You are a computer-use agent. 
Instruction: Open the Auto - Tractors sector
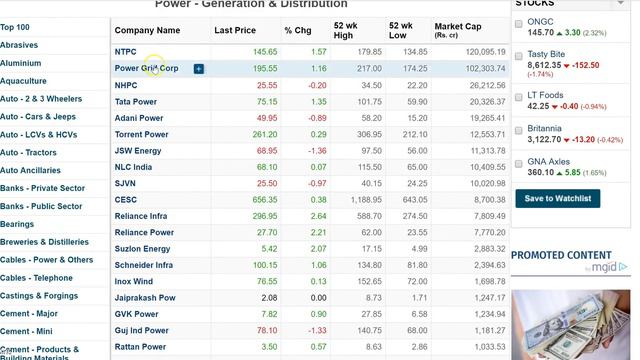point(28,153)
